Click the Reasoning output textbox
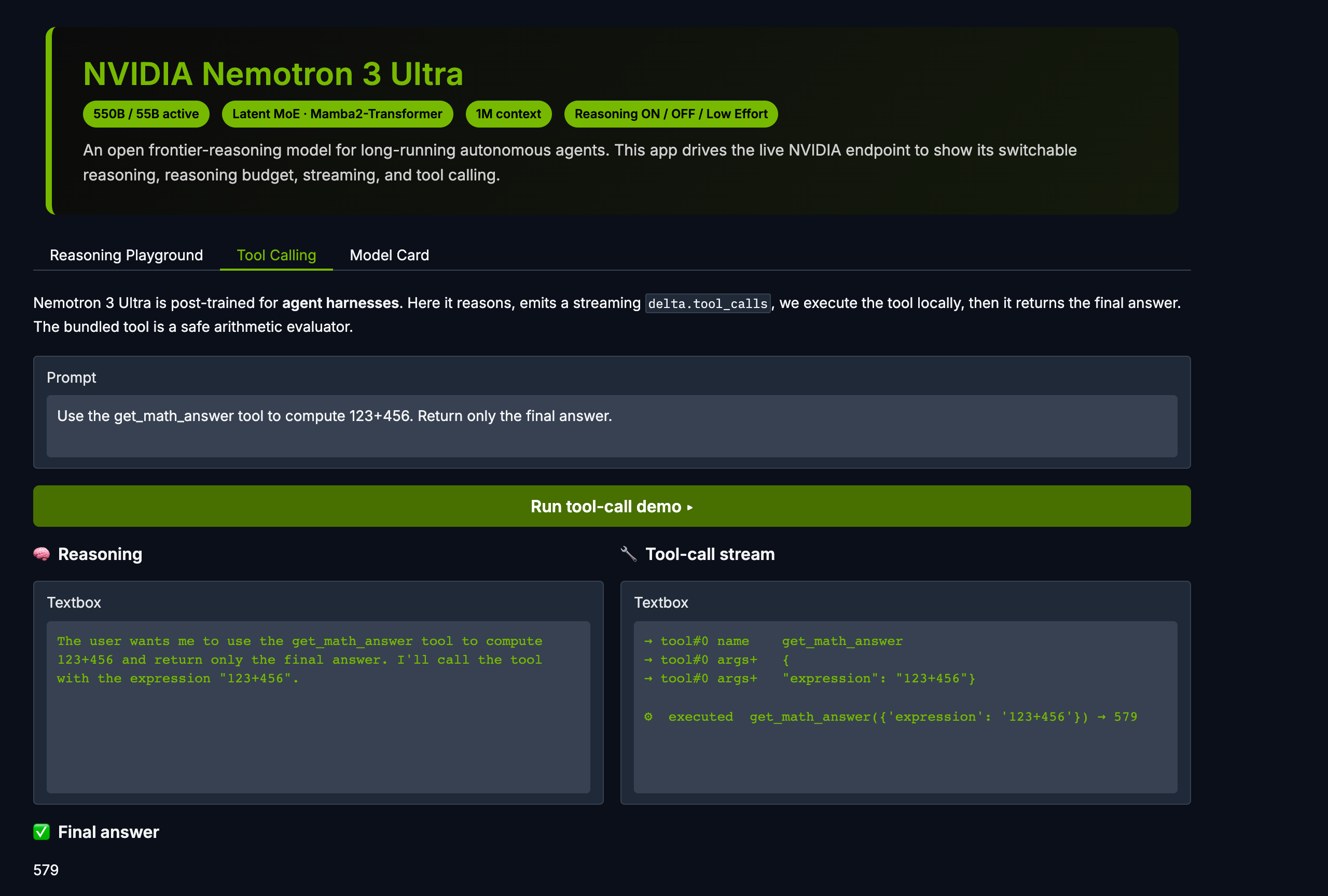 tap(319, 707)
